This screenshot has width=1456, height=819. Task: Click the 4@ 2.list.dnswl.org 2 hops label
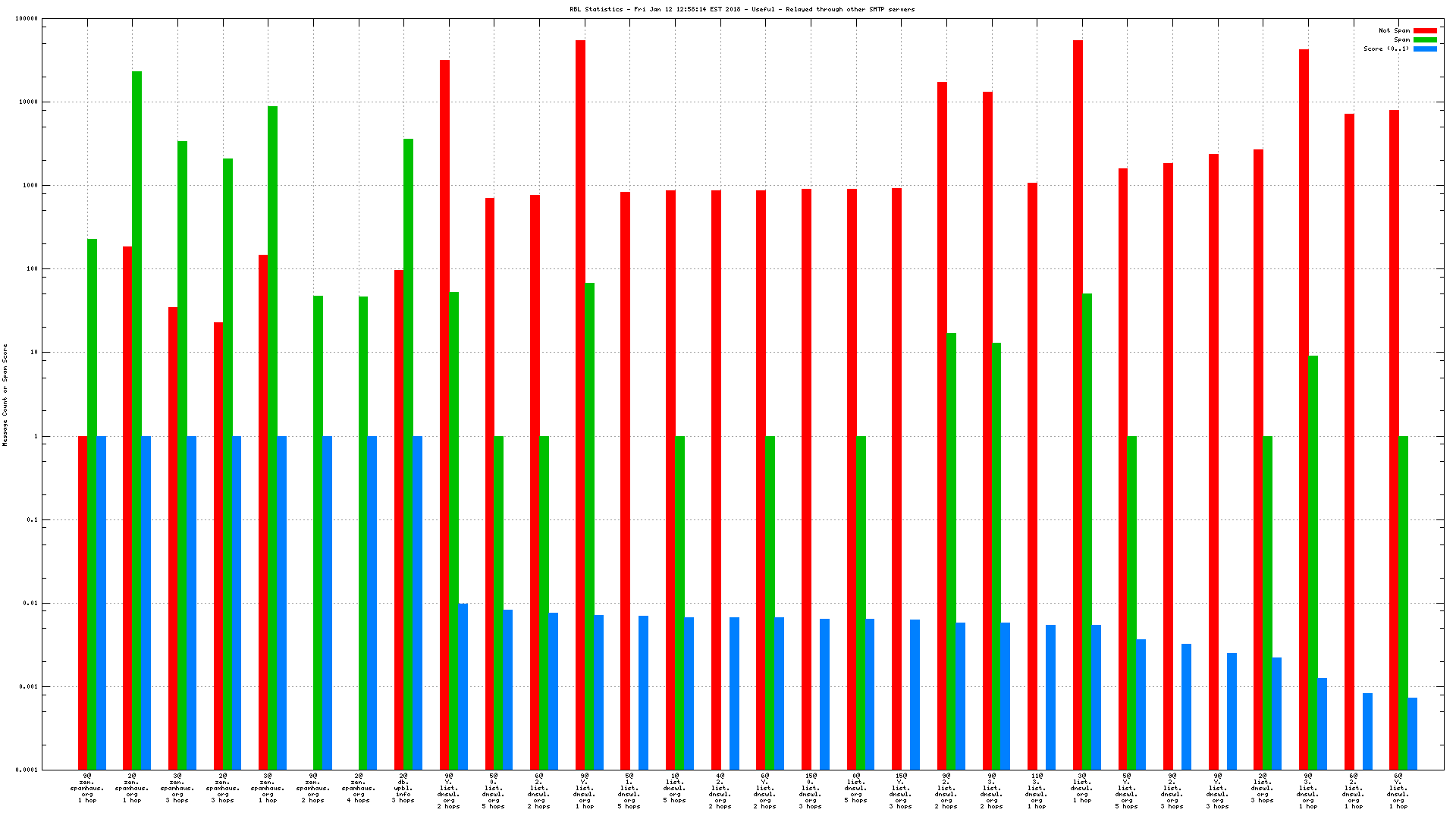click(x=720, y=791)
